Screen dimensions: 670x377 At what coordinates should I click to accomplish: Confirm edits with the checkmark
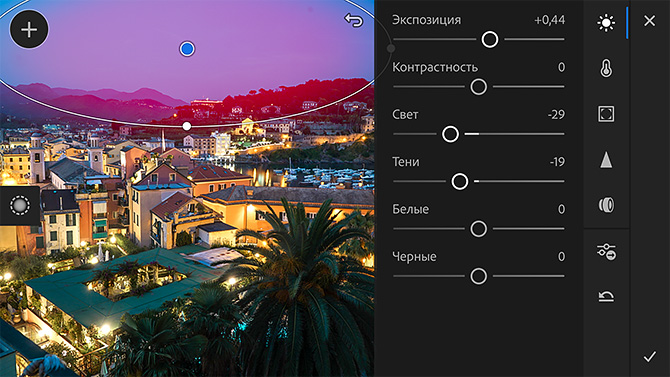649,356
